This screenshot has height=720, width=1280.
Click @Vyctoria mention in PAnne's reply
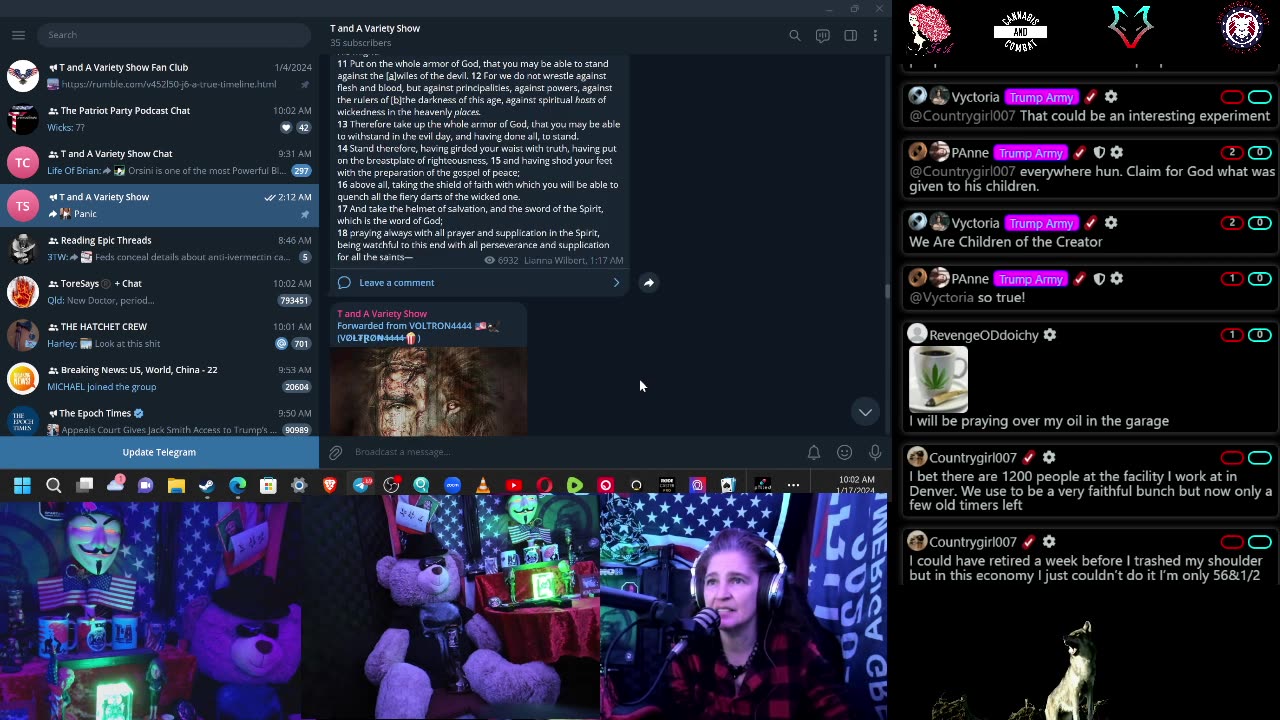click(x=941, y=297)
